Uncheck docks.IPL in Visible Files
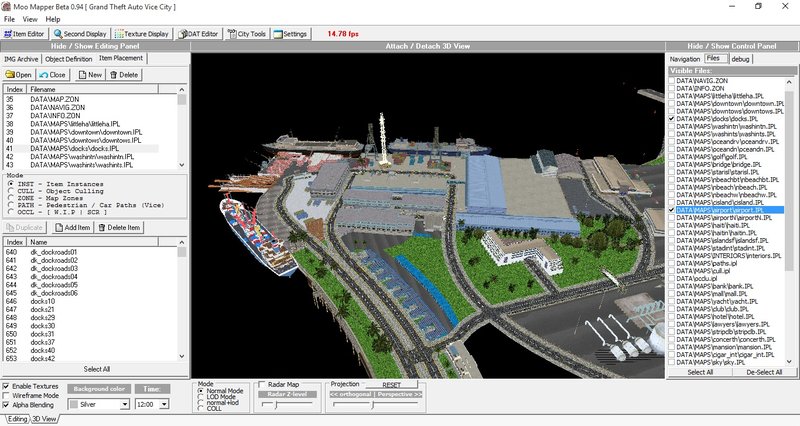 [x=672, y=118]
